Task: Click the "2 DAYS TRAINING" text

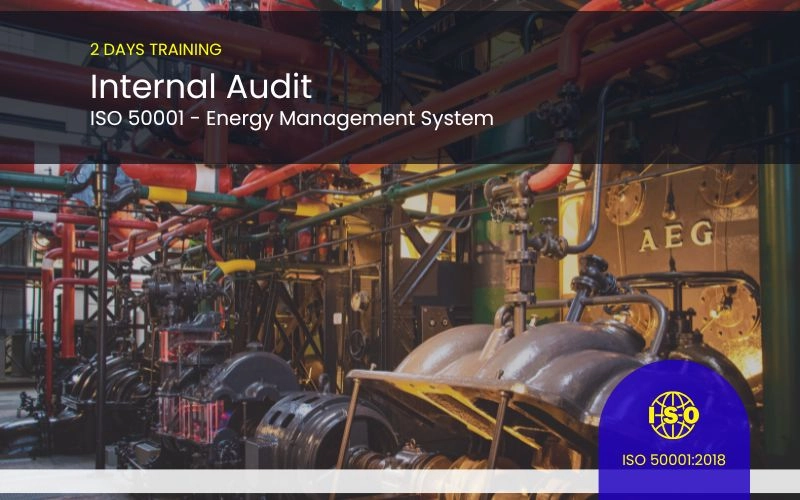Action: pyautogui.click(x=156, y=49)
